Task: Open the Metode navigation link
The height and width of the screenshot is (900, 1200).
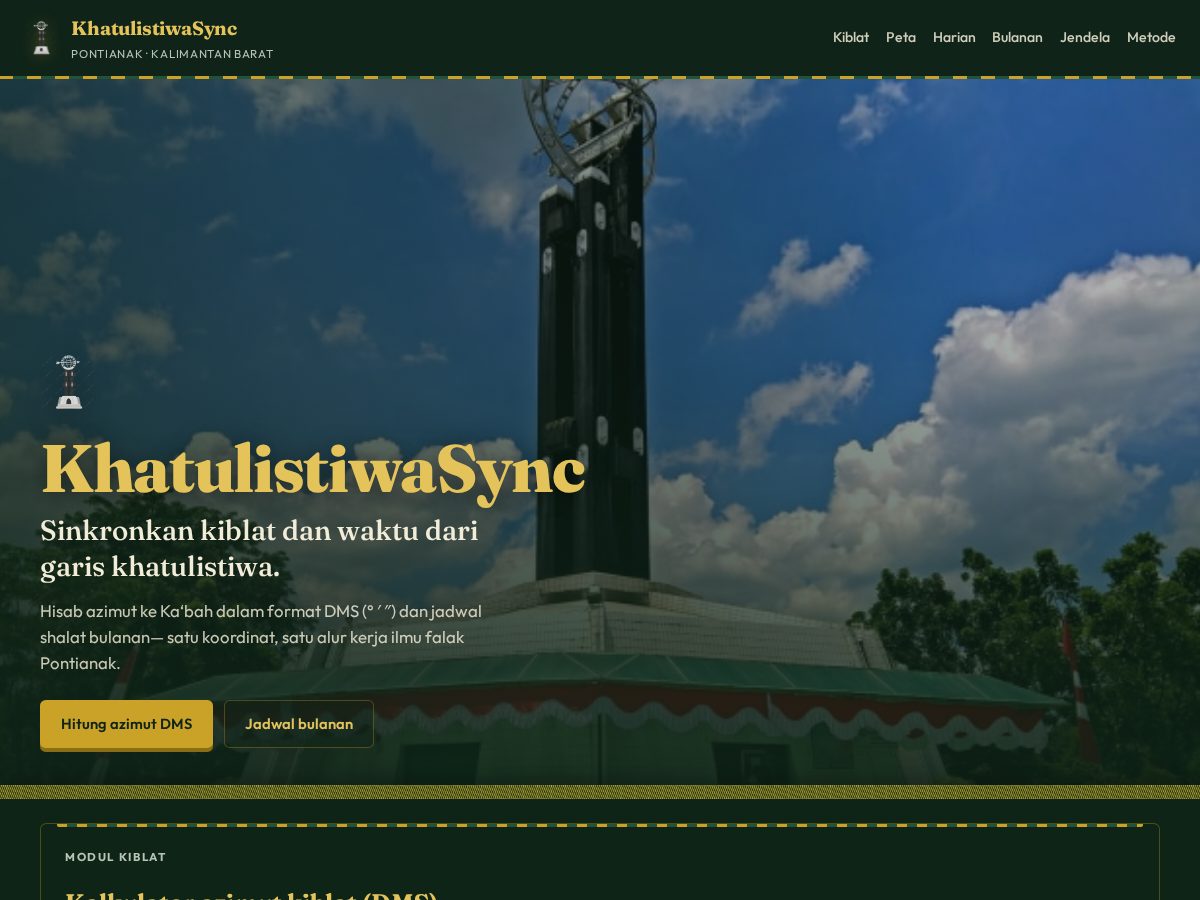Action: 1151,37
